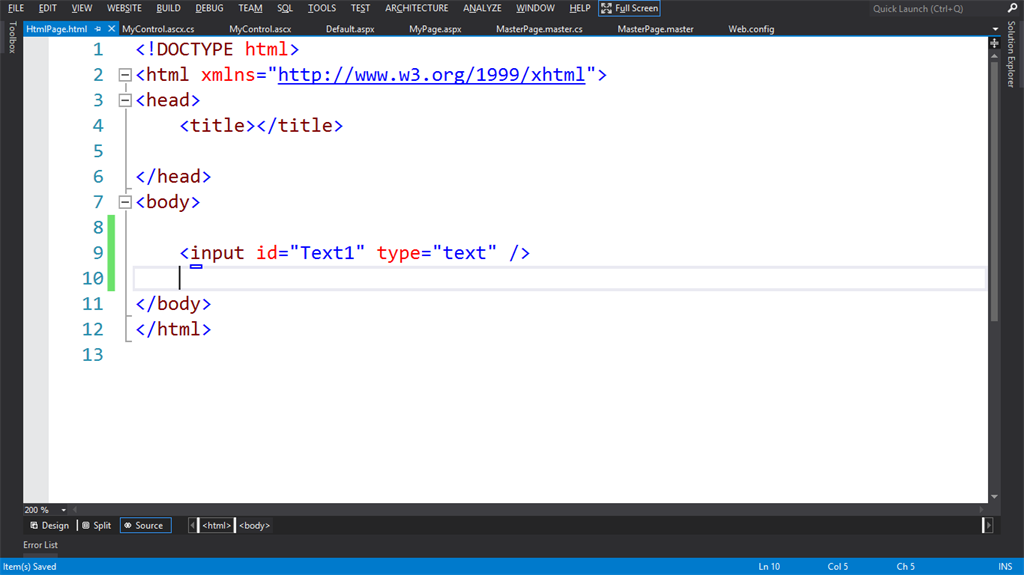Click the INS indicator in status bar
Image resolution: width=1024 pixels, height=575 pixels.
click(1005, 567)
